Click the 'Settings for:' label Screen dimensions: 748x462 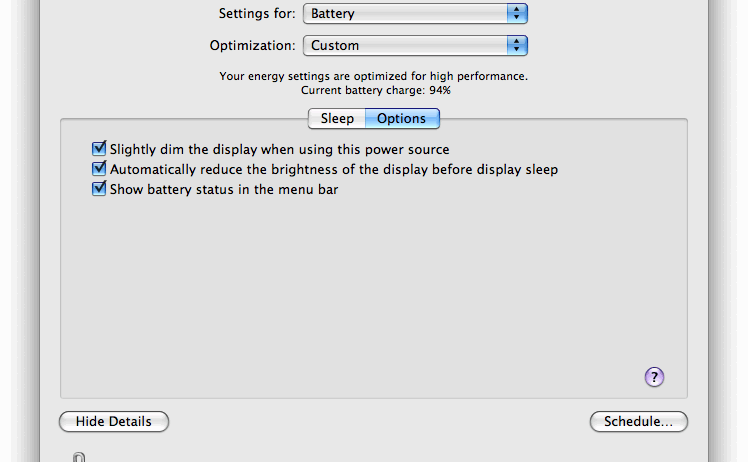point(257,14)
